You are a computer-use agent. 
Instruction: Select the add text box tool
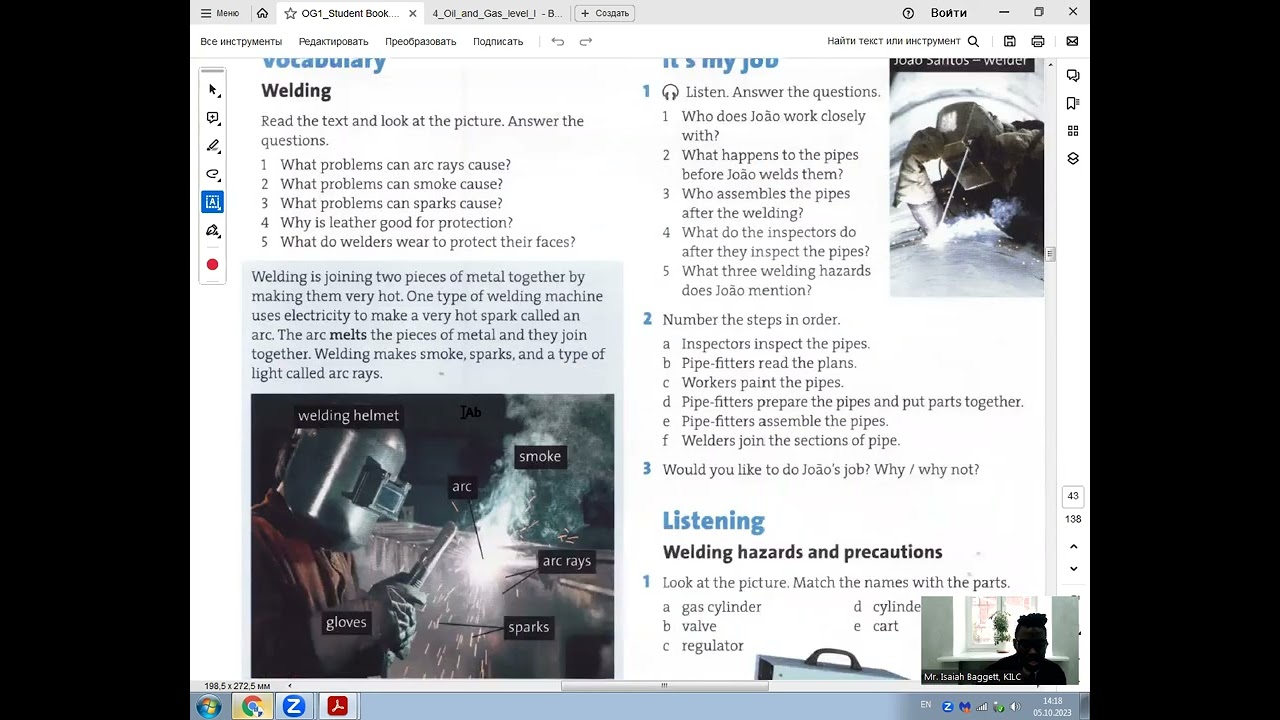pos(212,202)
